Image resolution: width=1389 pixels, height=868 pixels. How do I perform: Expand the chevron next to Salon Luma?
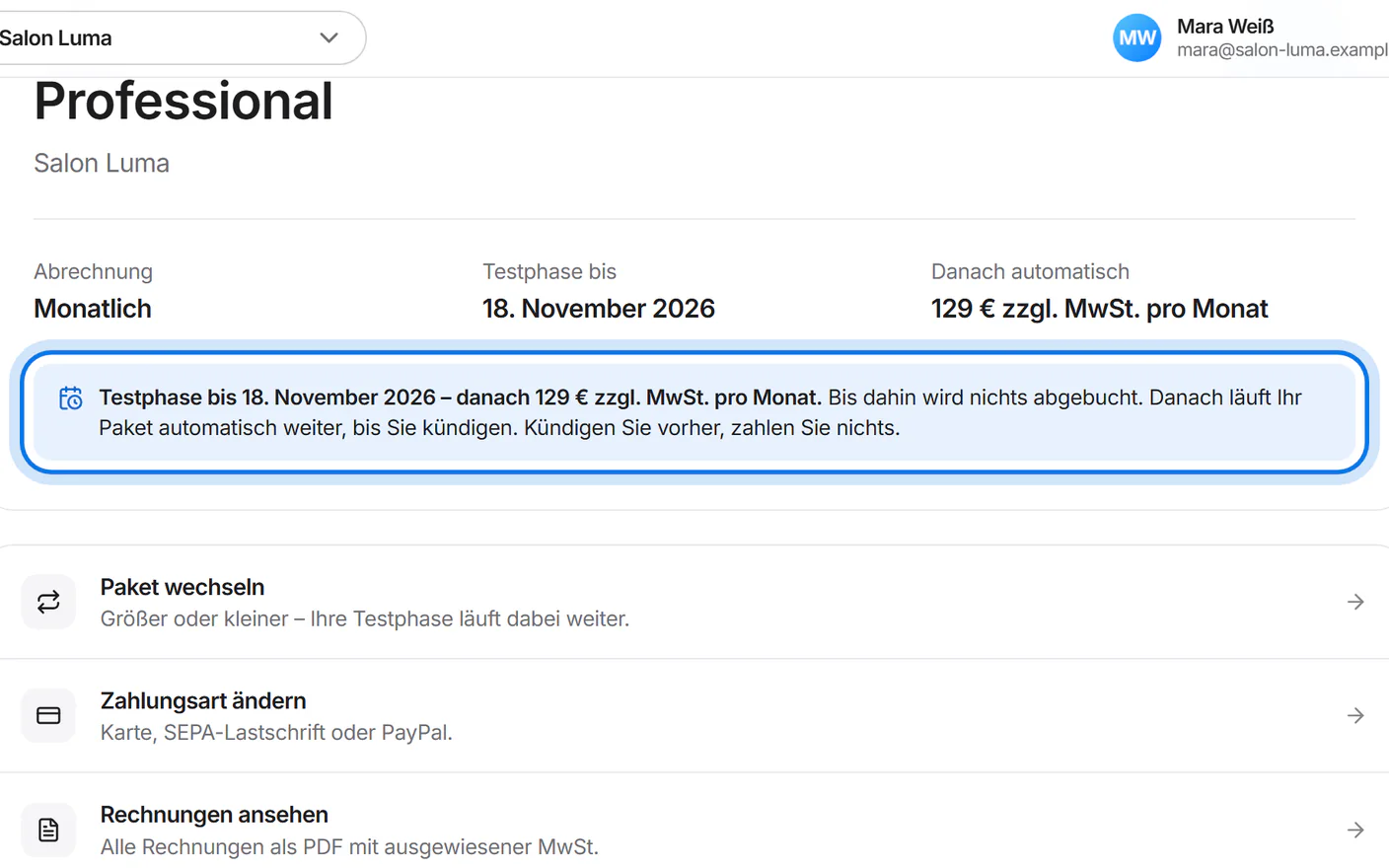point(329,37)
